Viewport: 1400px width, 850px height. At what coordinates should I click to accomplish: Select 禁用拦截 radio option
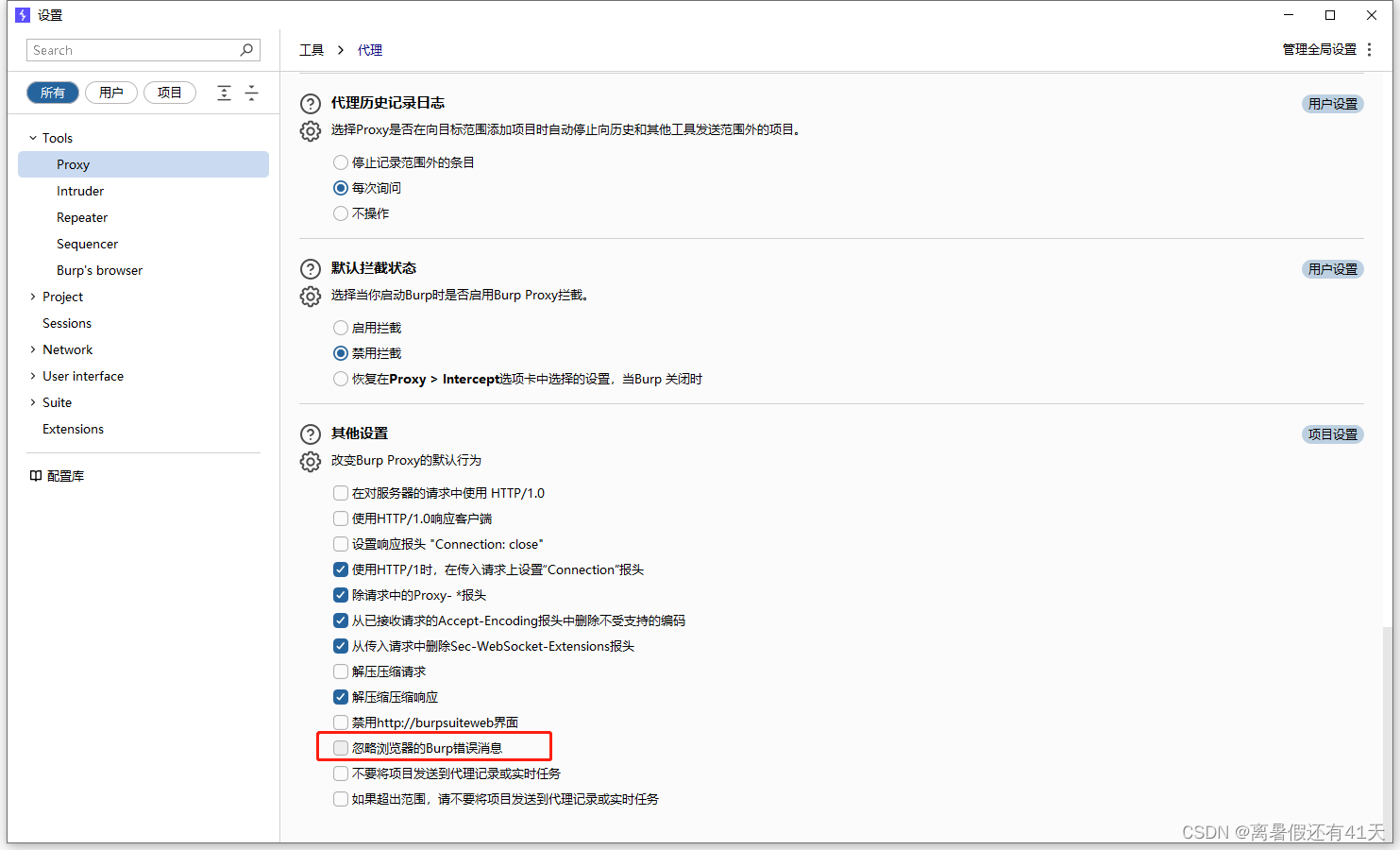tap(341, 353)
